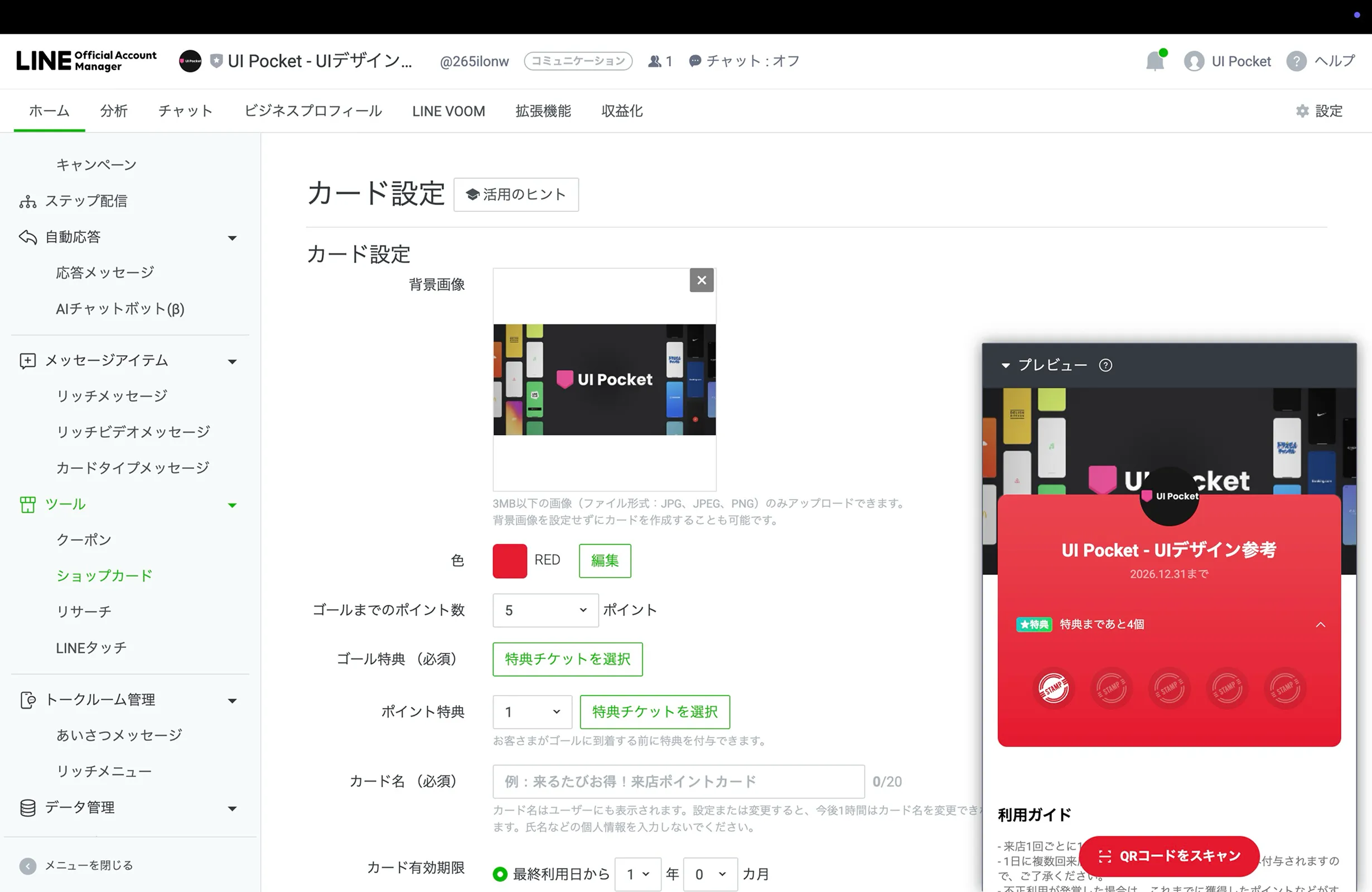Select 特典チケットを選択 for ゴール特典
The image size is (1372, 892).
click(567, 659)
